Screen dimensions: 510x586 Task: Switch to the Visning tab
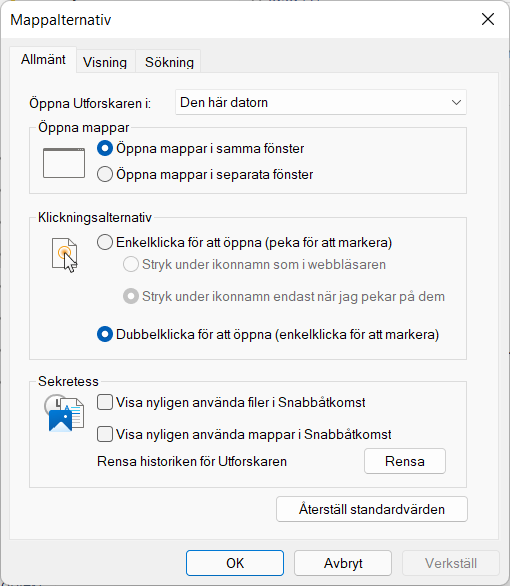tap(105, 62)
